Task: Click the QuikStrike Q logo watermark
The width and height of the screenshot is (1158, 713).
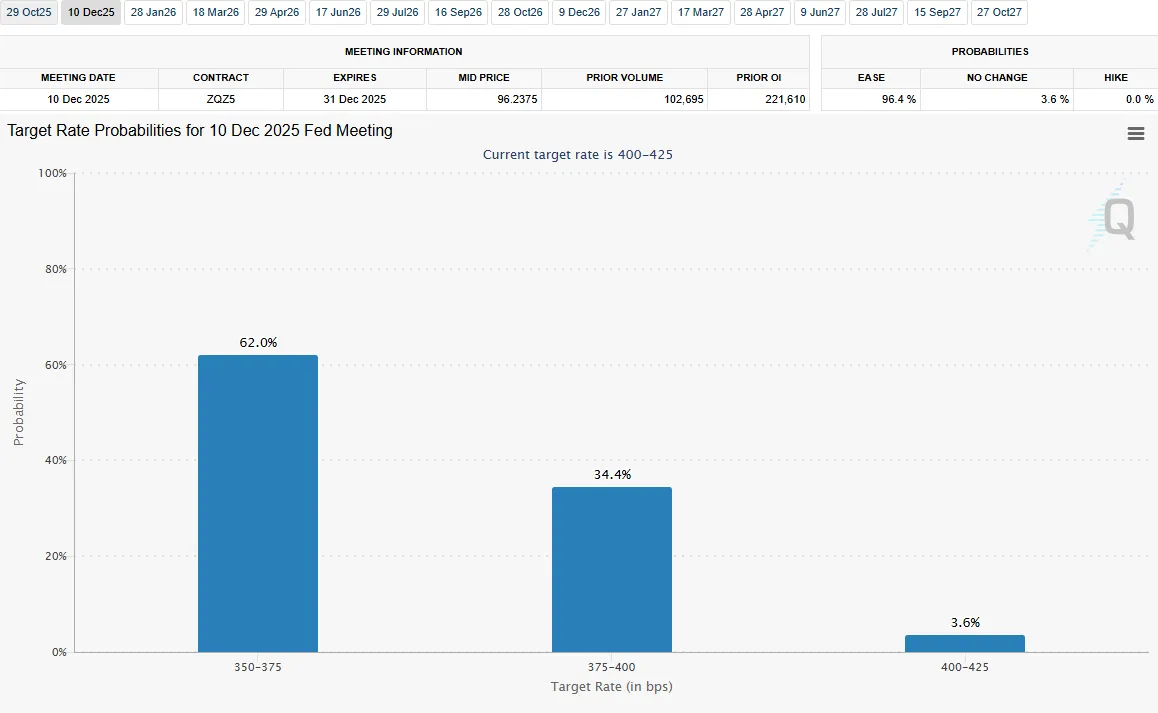Action: click(x=1113, y=218)
